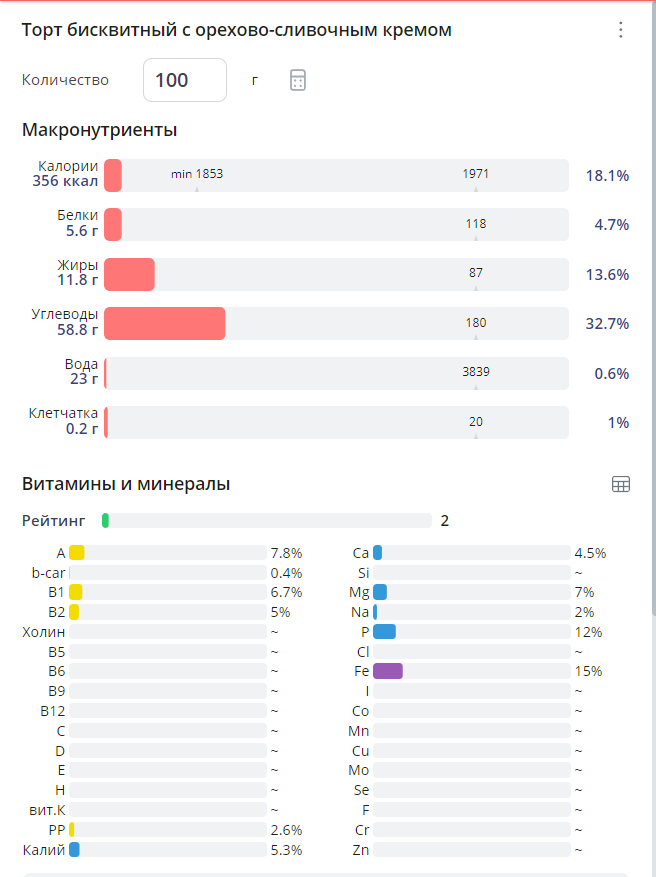Click the quantity input field
Viewport: 656px width, 877px height.
(184, 80)
